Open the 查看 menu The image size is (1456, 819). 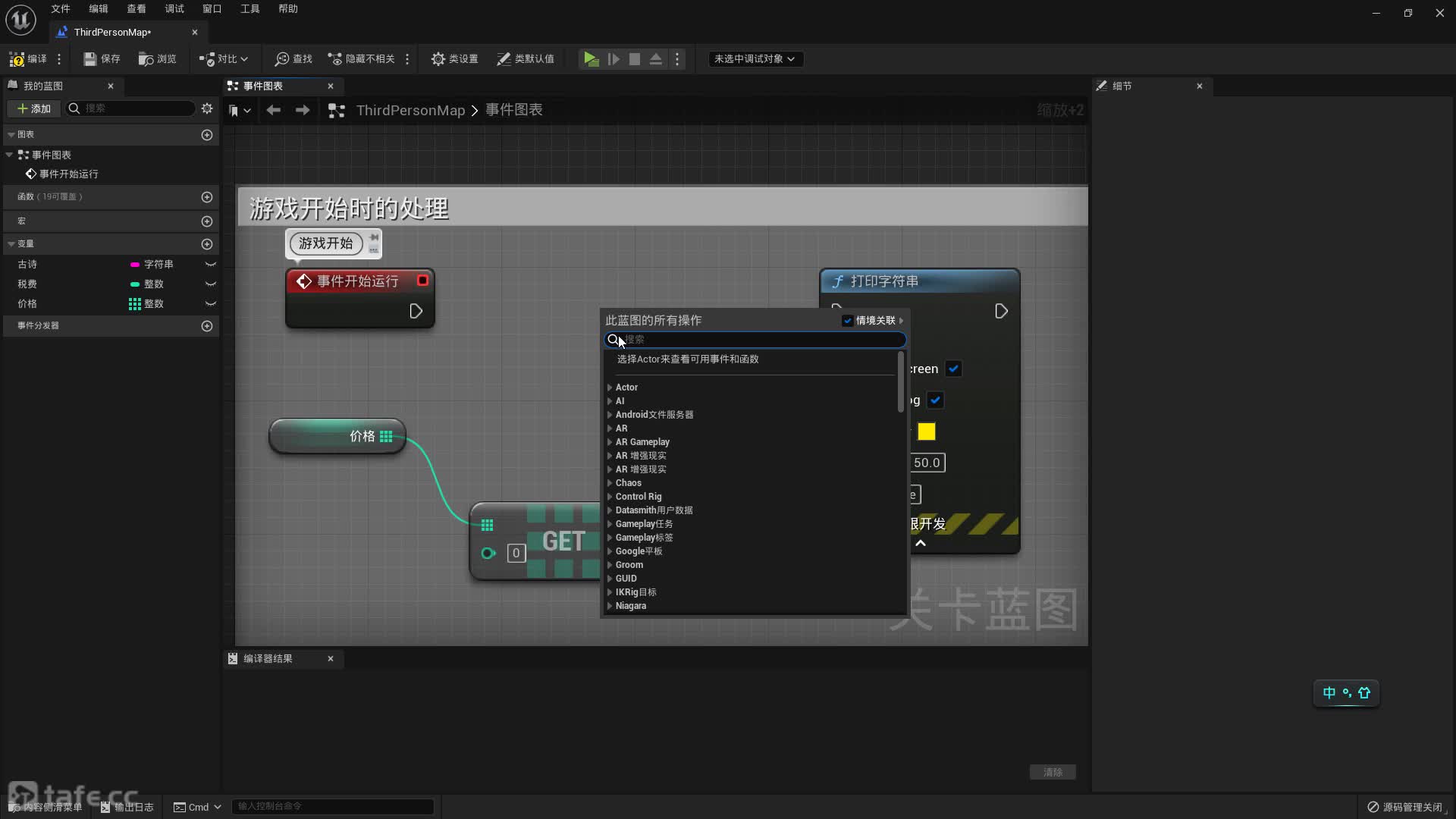(x=136, y=9)
